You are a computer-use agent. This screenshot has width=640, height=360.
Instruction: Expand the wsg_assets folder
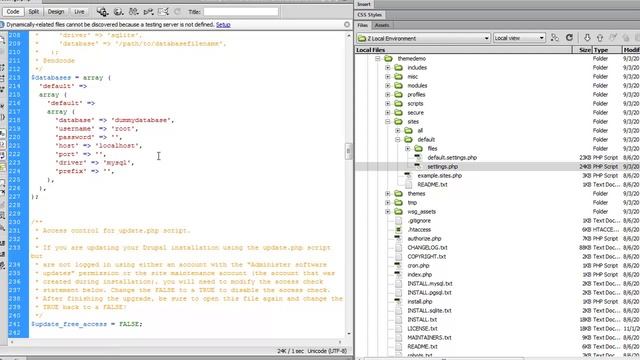point(387,211)
